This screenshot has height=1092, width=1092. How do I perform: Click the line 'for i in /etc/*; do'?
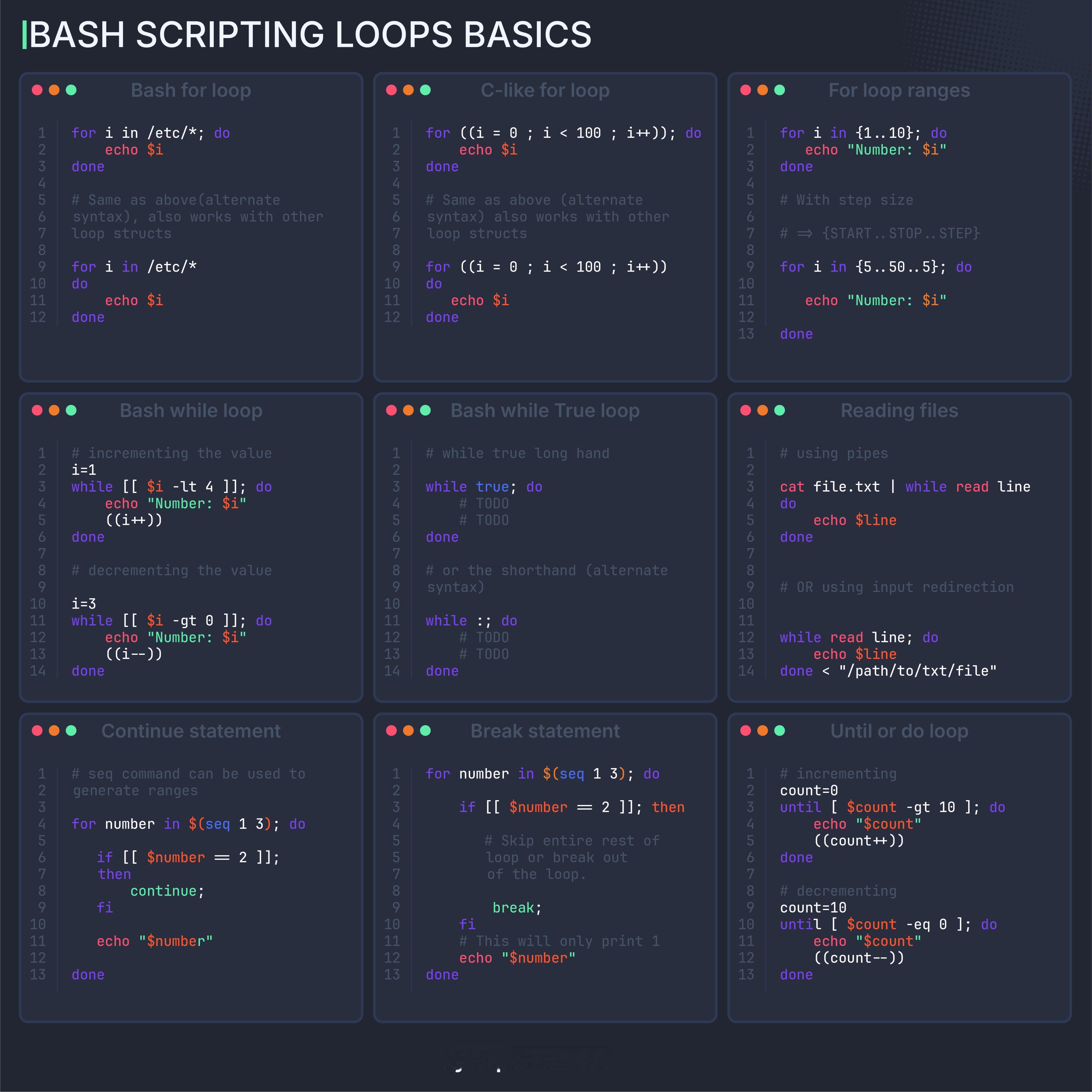(x=151, y=133)
